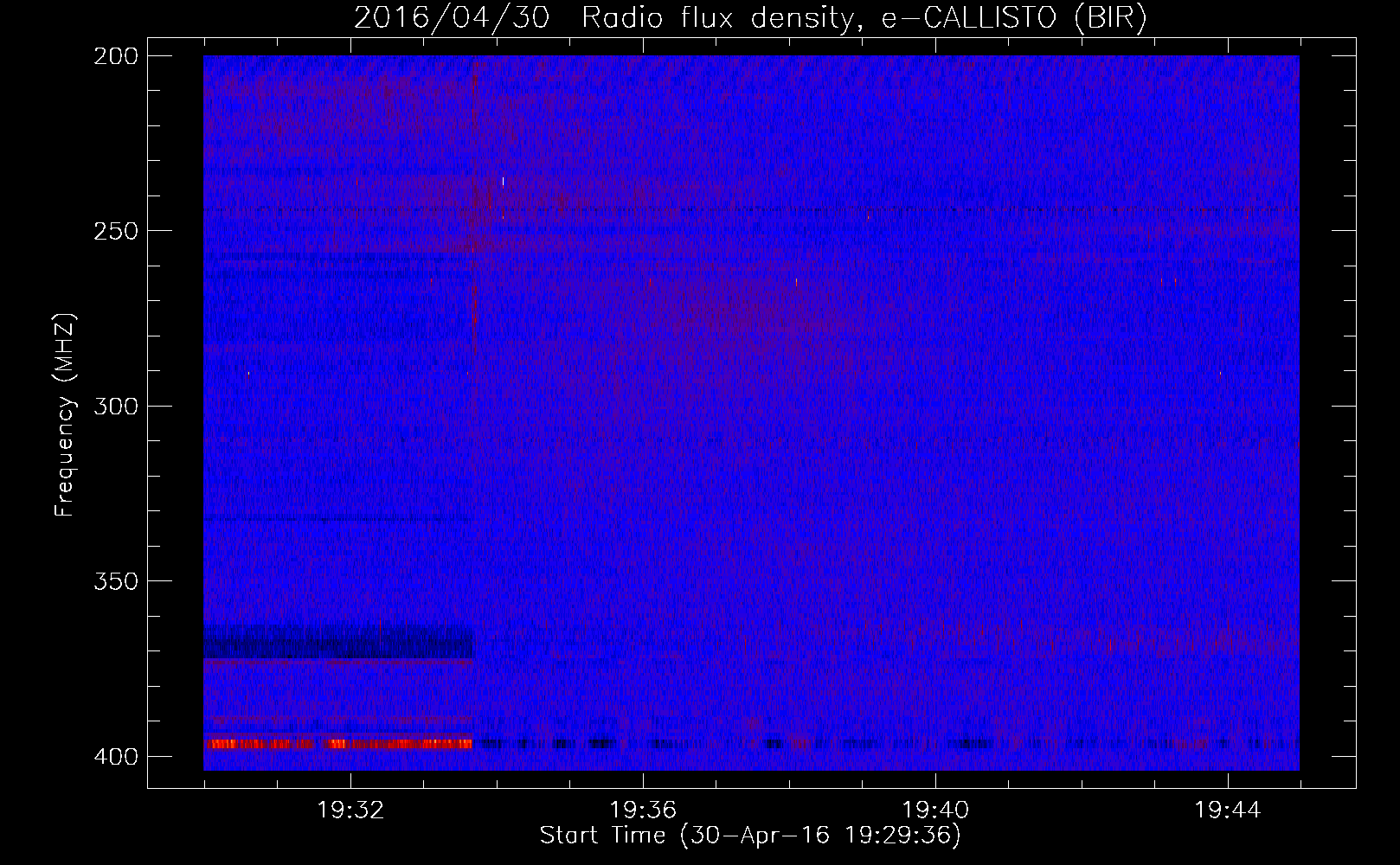Click the 200 frequency tick label
The height and width of the screenshot is (865, 1400).
(116, 56)
